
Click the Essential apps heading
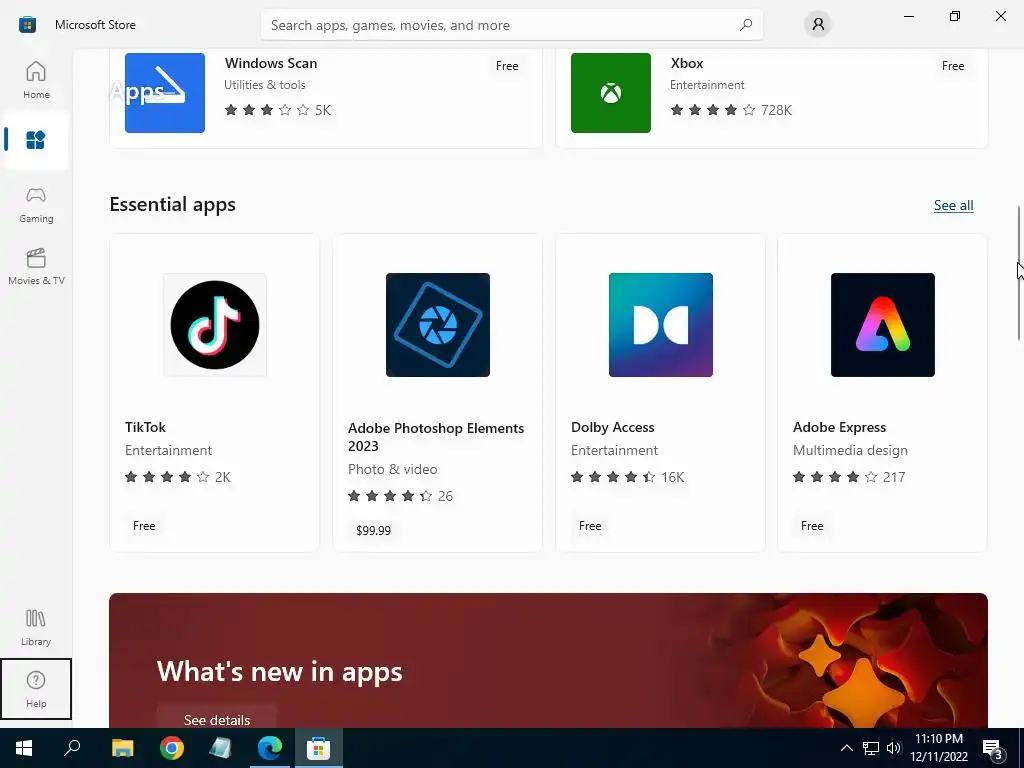point(172,204)
